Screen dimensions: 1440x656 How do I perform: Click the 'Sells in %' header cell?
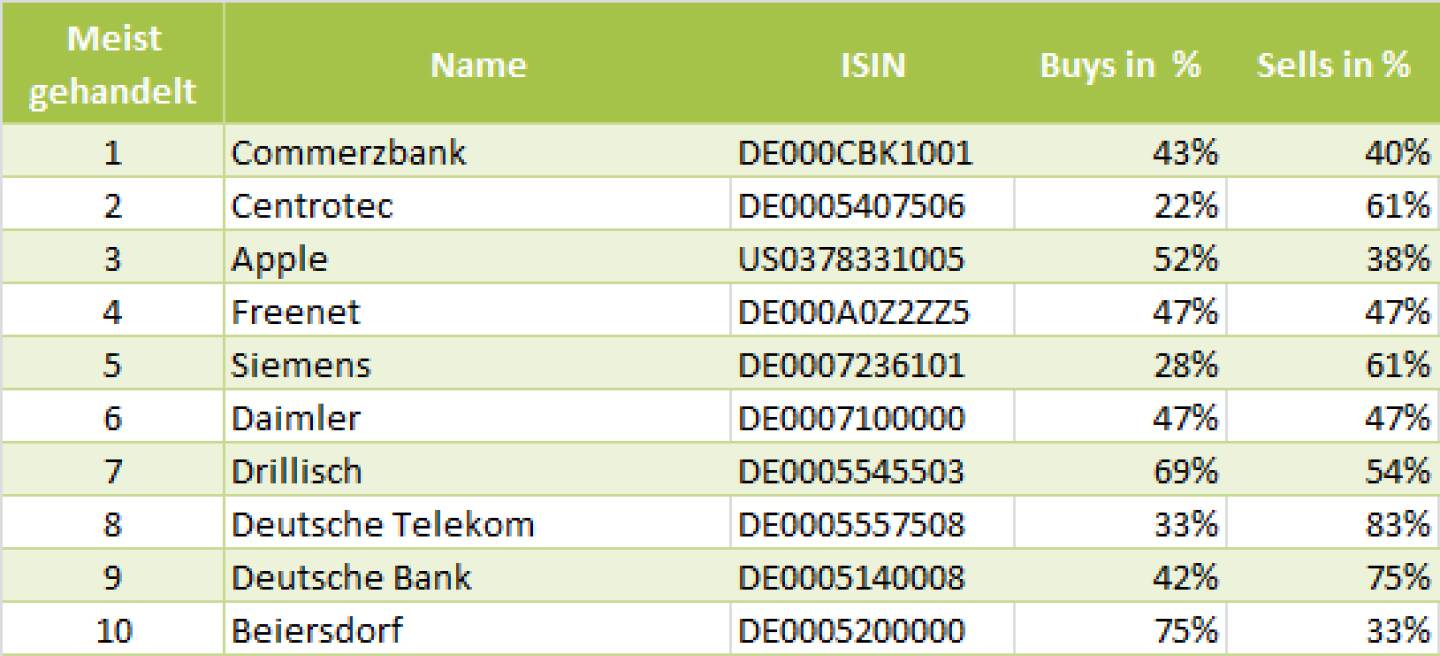[x=1332, y=65]
